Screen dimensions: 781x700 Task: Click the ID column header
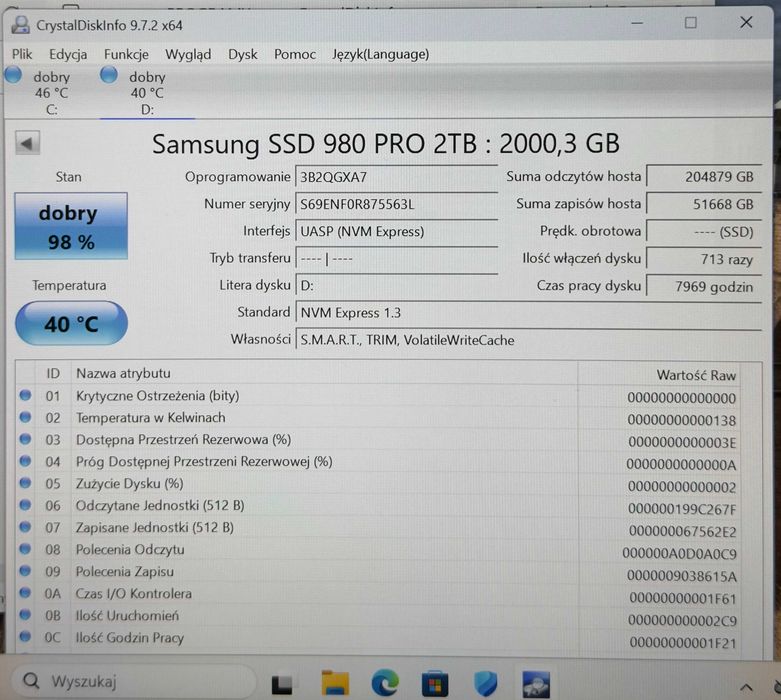(53, 373)
